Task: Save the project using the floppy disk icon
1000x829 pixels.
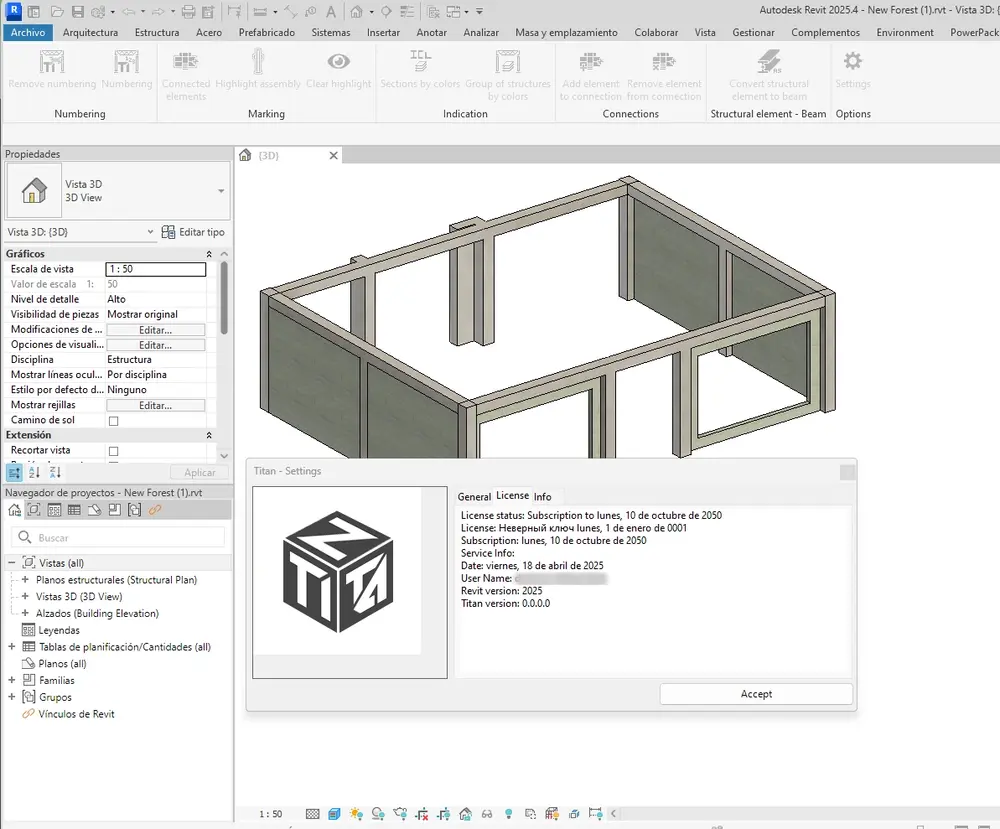Action: click(78, 11)
